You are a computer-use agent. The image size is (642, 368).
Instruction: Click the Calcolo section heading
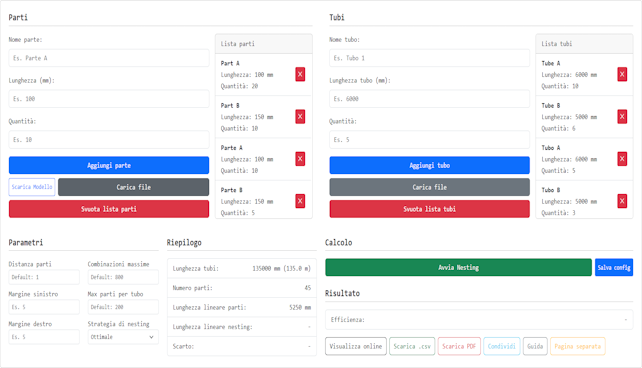tap(339, 242)
